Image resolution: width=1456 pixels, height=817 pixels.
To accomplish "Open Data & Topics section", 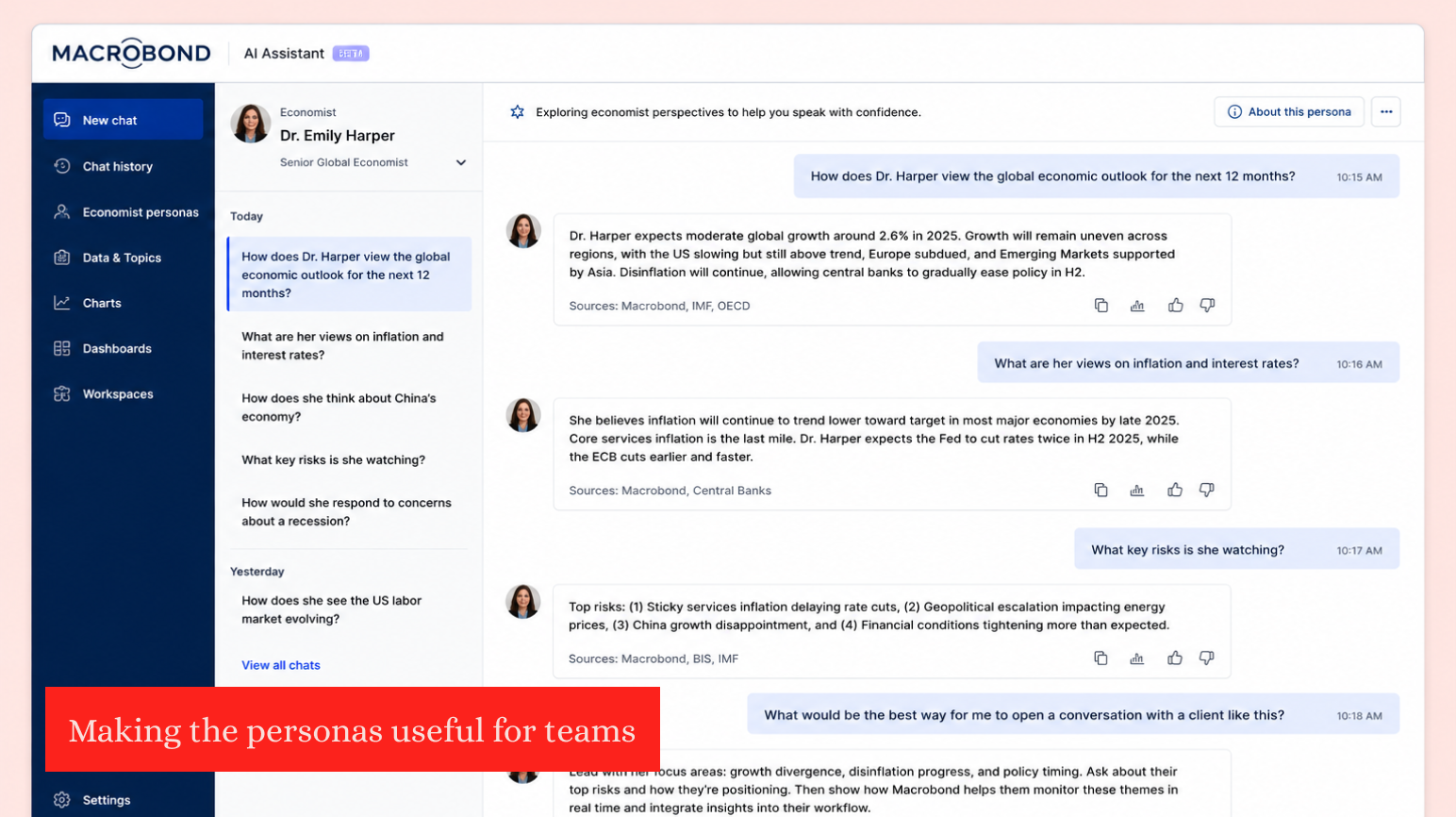I will (x=123, y=258).
